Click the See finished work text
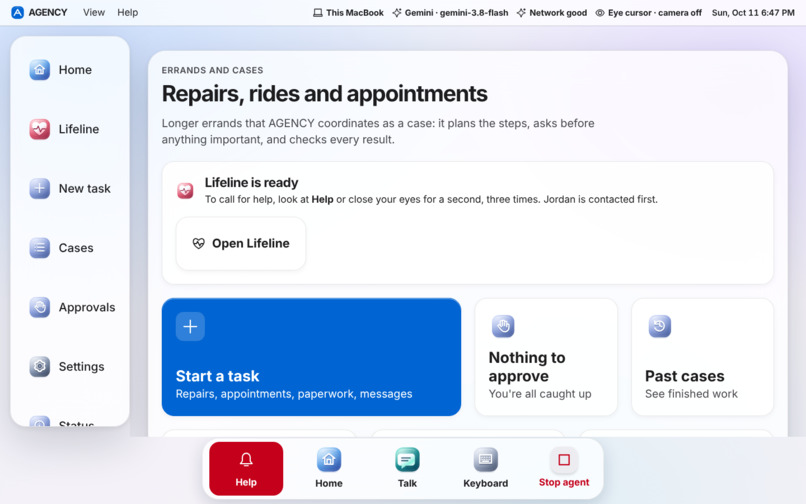 pyautogui.click(x=691, y=394)
